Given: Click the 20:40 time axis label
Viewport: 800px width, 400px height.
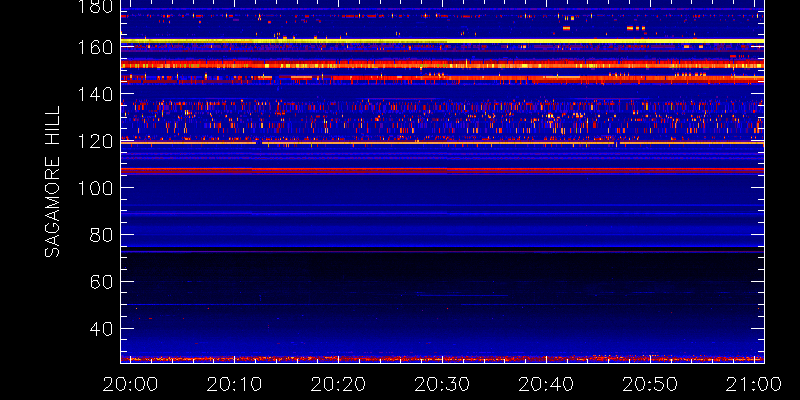Looking at the screenshot, I should point(546,384).
